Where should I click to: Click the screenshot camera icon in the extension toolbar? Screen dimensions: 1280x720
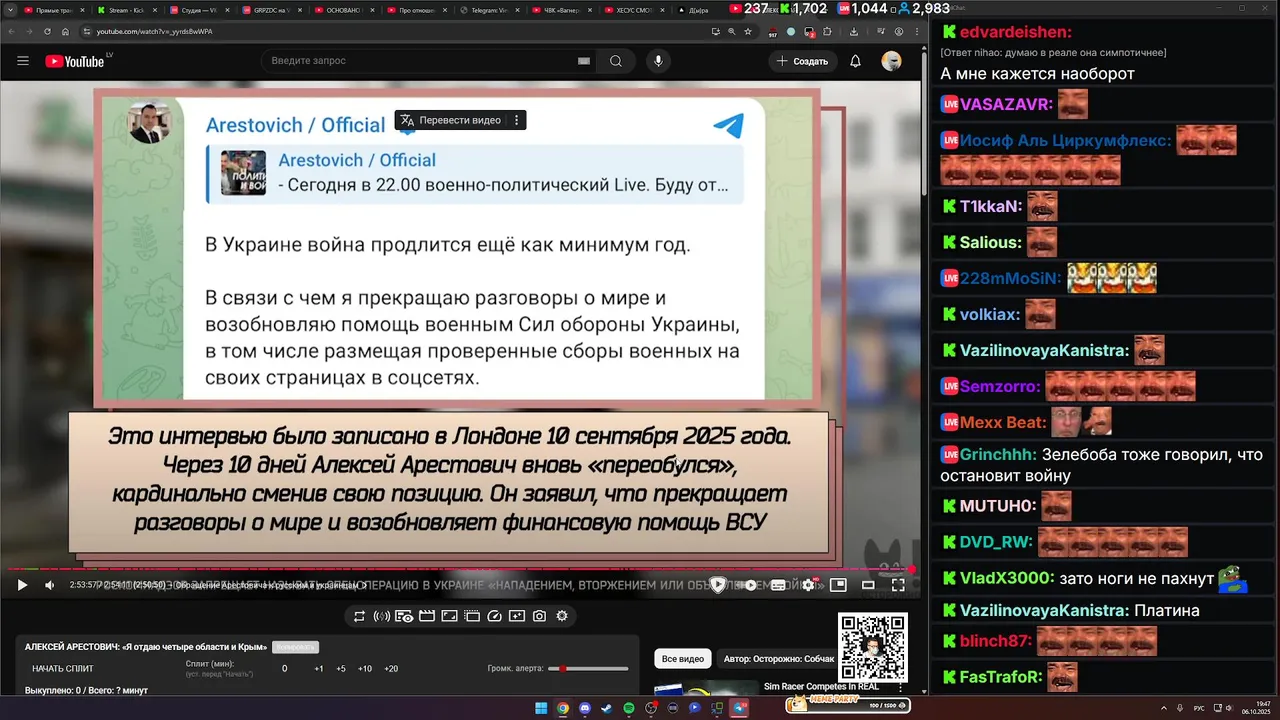(x=540, y=616)
